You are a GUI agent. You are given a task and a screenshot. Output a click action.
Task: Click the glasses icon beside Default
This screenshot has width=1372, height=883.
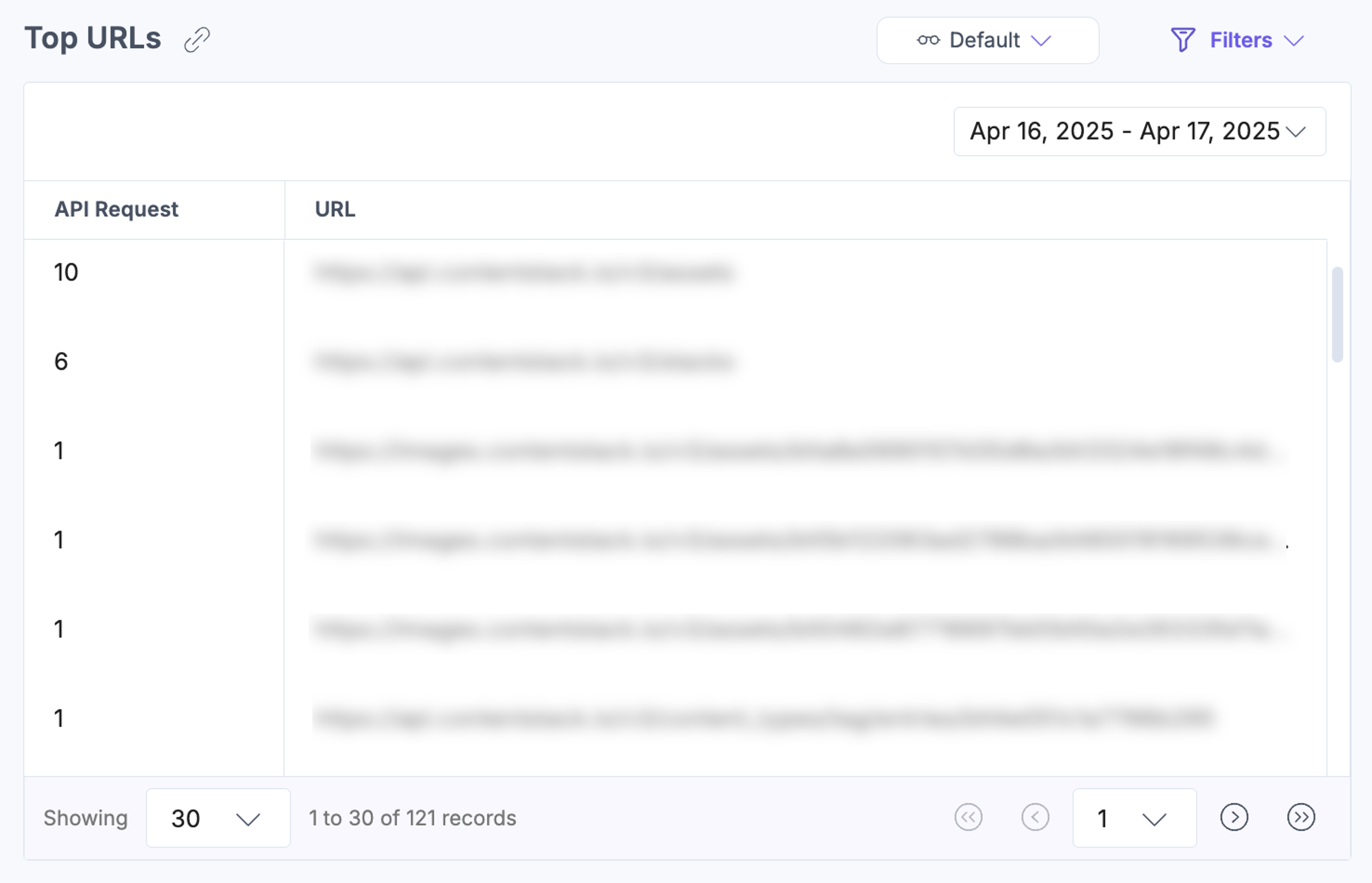pos(928,40)
